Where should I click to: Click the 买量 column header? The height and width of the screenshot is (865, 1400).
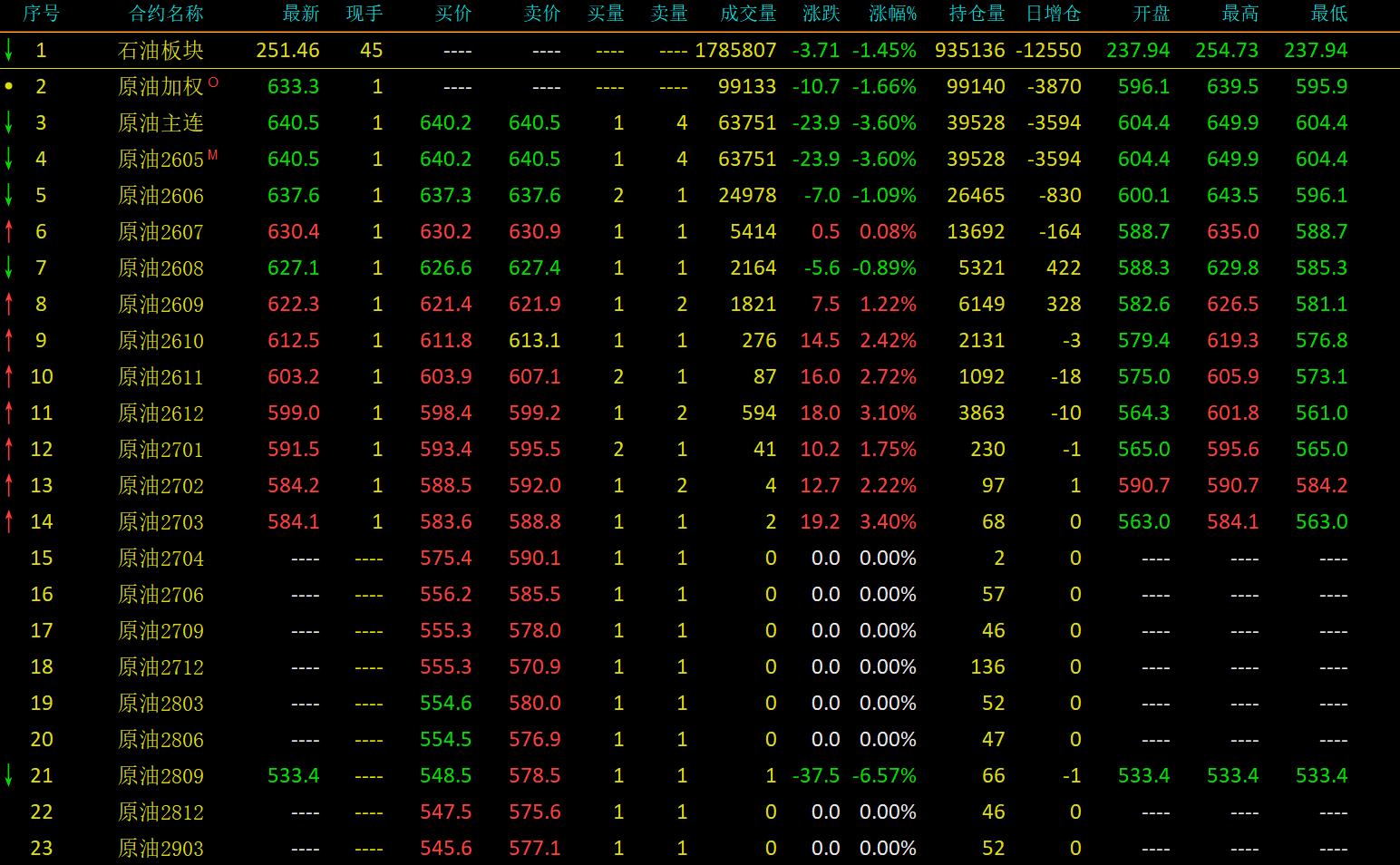click(606, 14)
